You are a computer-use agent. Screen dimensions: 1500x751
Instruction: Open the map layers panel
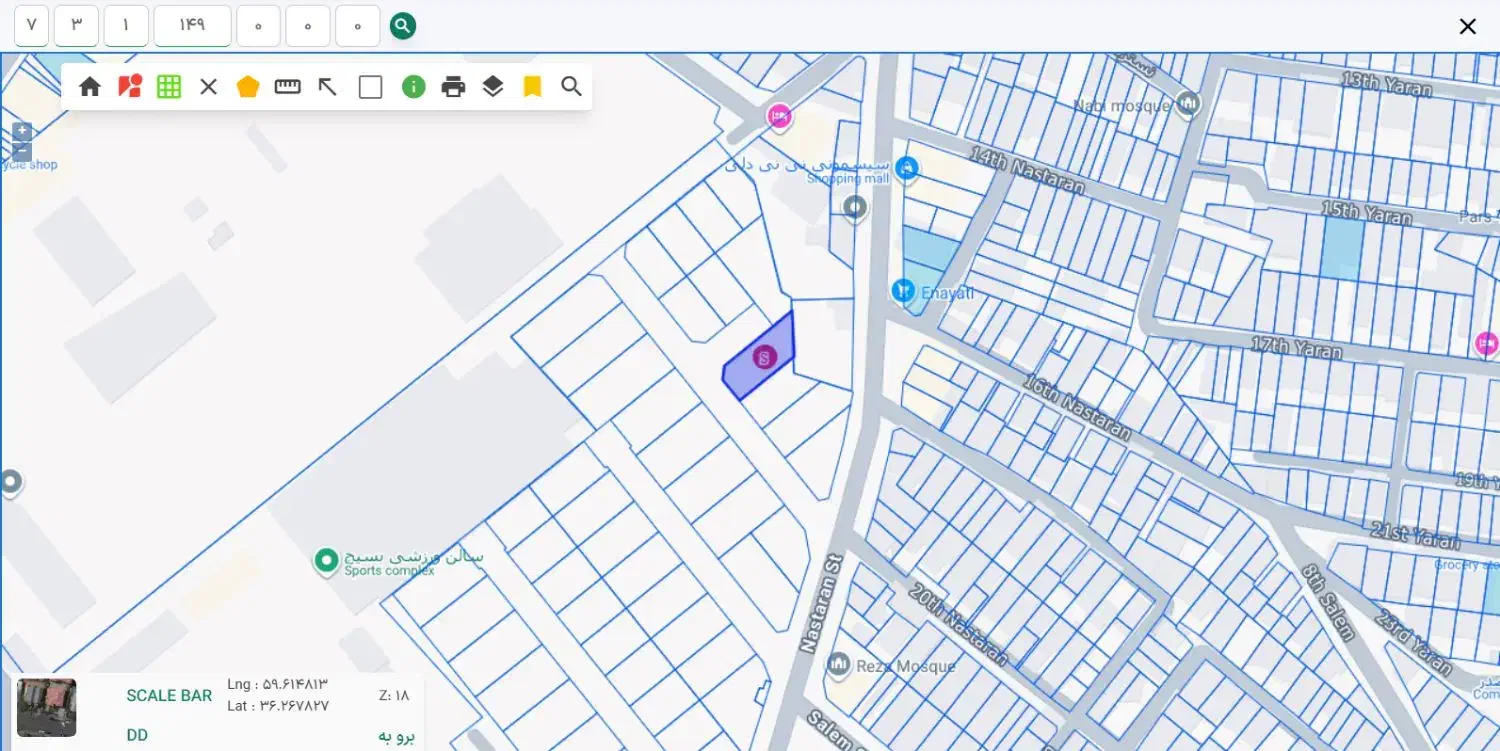tap(493, 87)
